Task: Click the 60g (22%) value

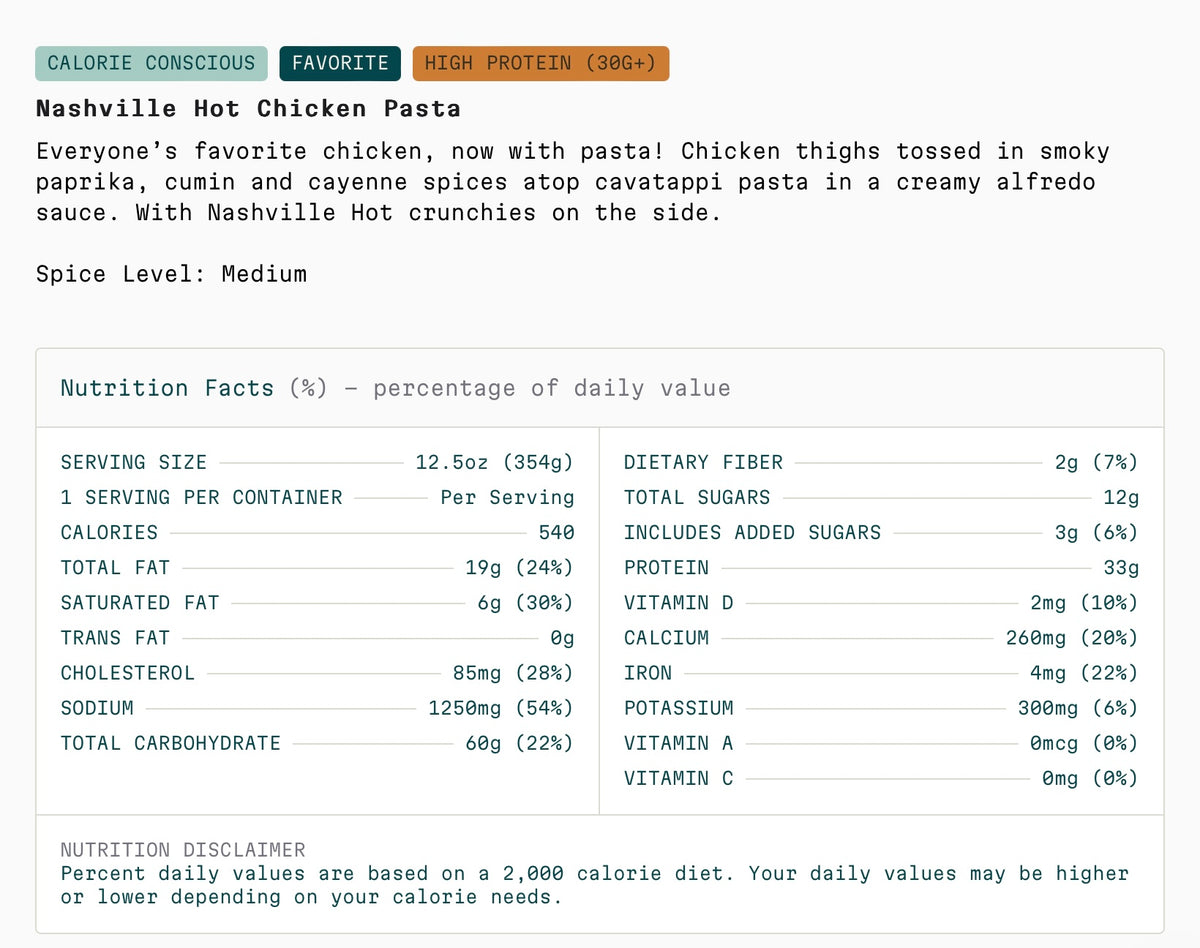Action: 520,742
